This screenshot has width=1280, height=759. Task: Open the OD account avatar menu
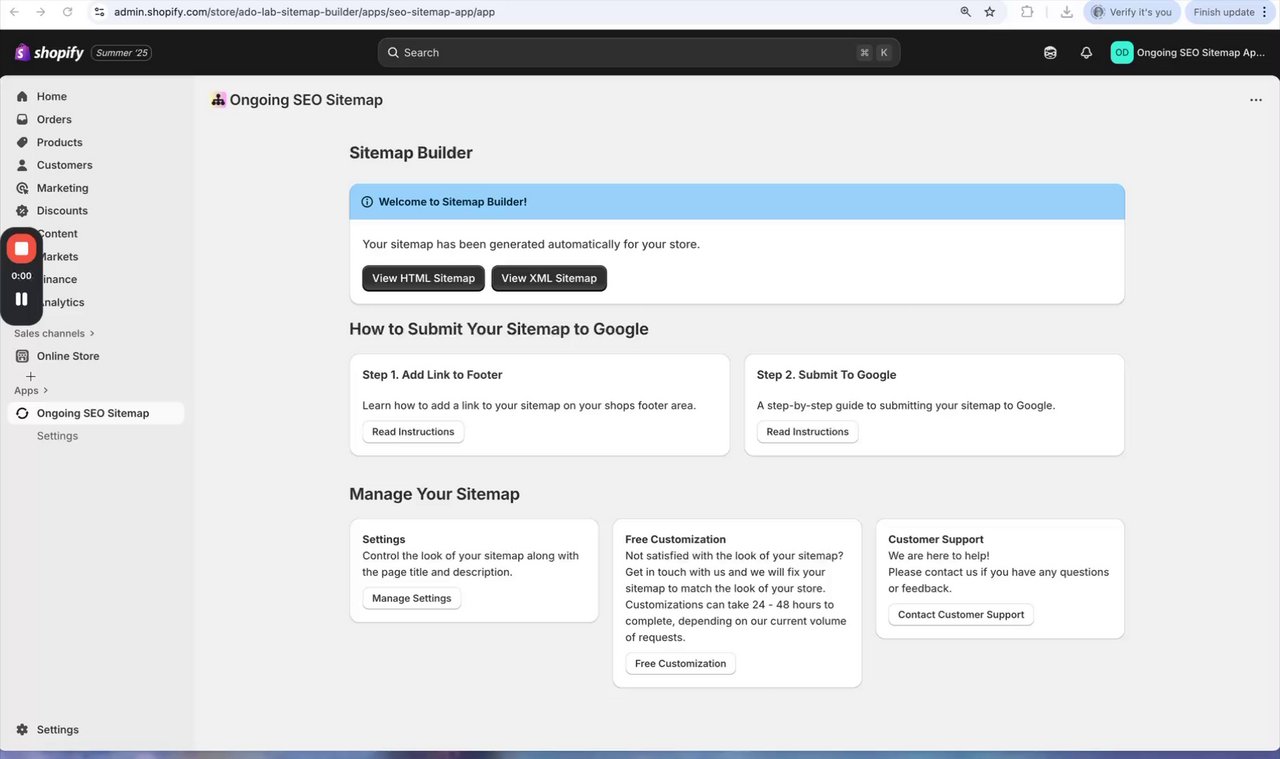click(x=1122, y=53)
